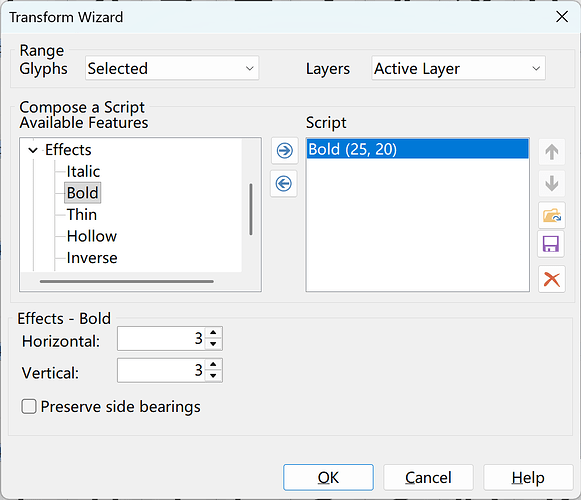Decrease the Vertical bold value
This screenshot has height=500, width=581.
(x=213, y=376)
